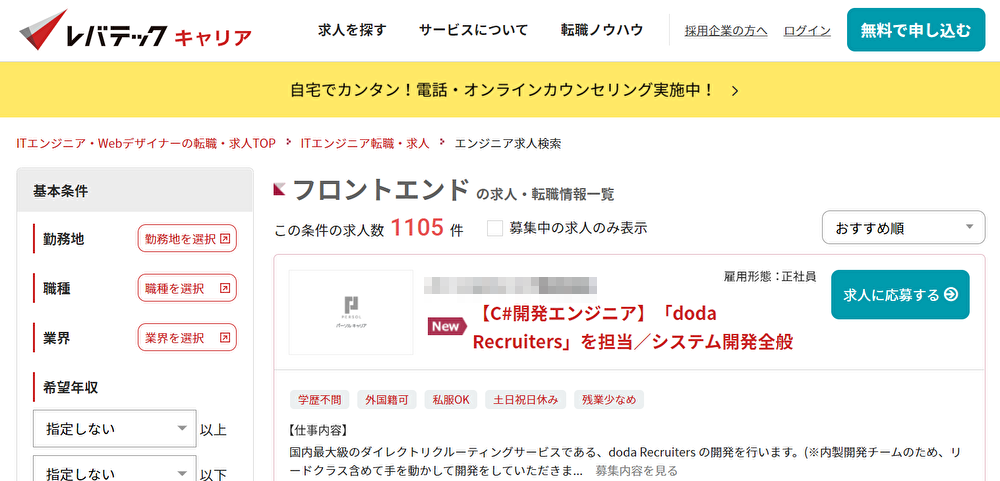
Task: Open the maximum salary 指定しない dropdown
Action: click(112, 470)
